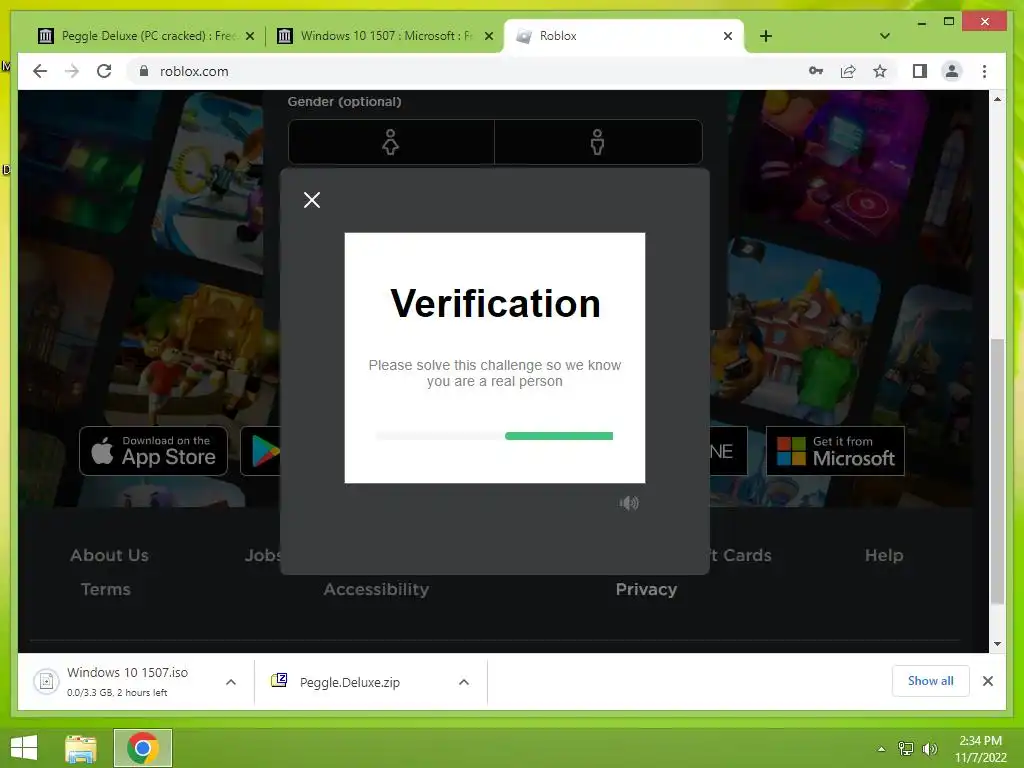Screen dimensions: 1024x768
Task: Open the Windows Start menu
Action: pyautogui.click(x=24, y=748)
